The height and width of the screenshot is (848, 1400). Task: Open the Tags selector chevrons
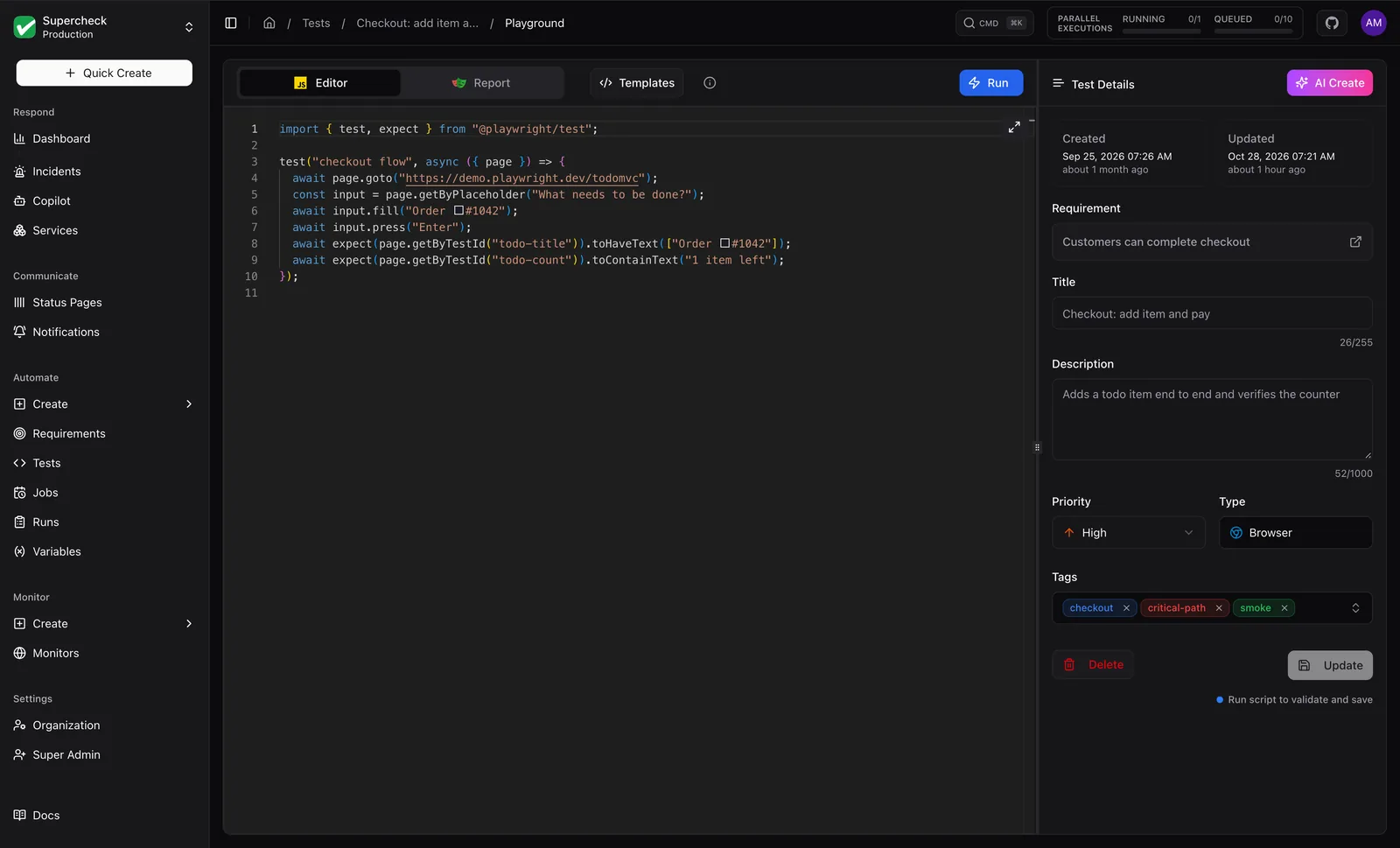point(1355,608)
